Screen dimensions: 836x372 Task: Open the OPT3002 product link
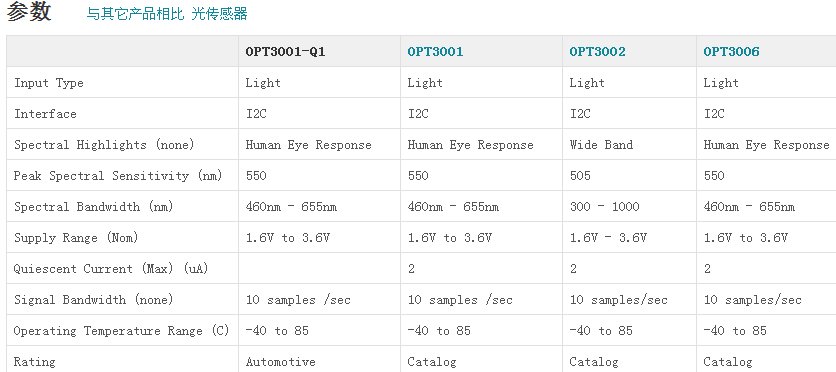(x=597, y=52)
